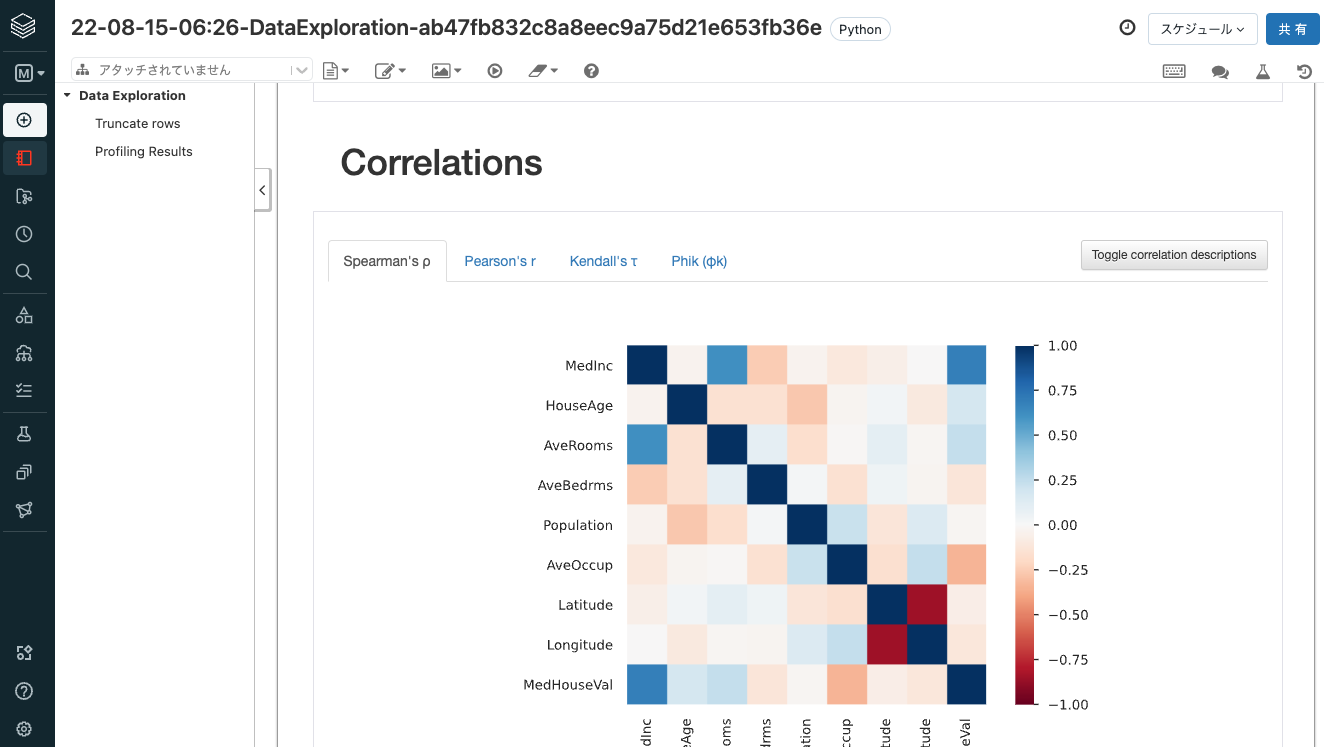Open Search from the left sidebar
Screen dimensions: 1324x747
[x=25, y=272]
